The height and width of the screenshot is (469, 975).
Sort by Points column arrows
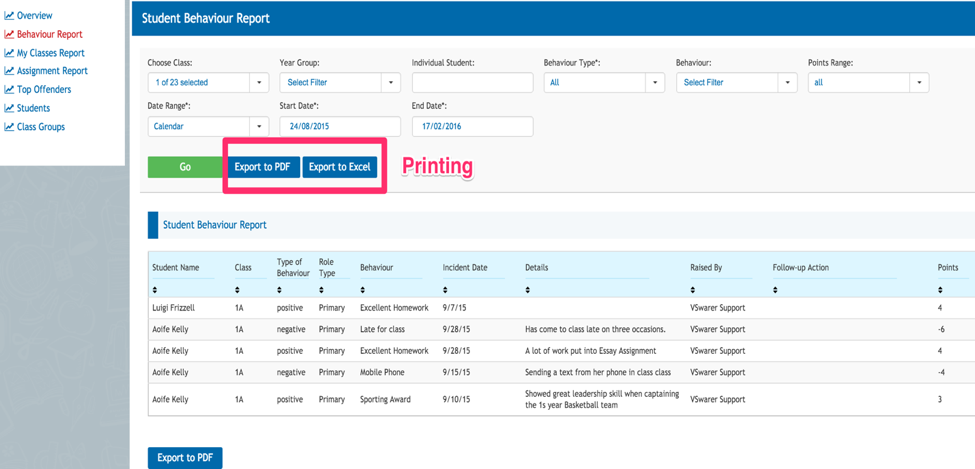coord(940,290)
